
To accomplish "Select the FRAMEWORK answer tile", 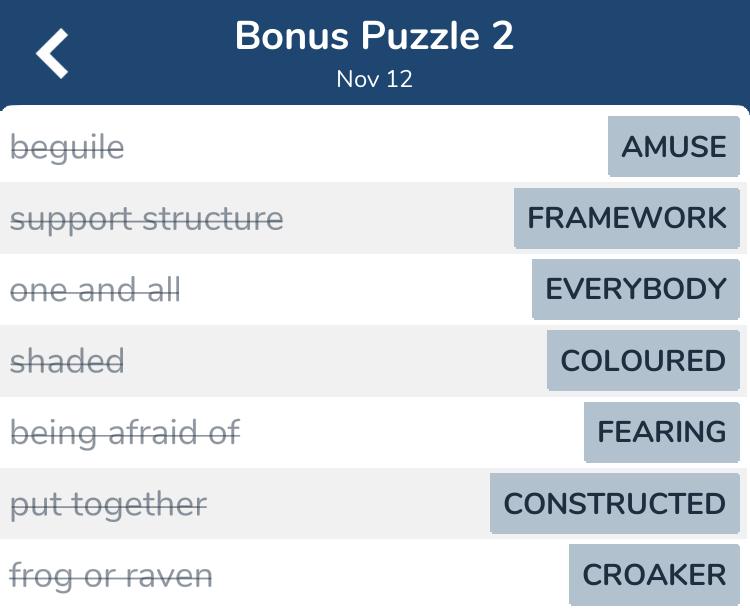I will tap(627, 218).
